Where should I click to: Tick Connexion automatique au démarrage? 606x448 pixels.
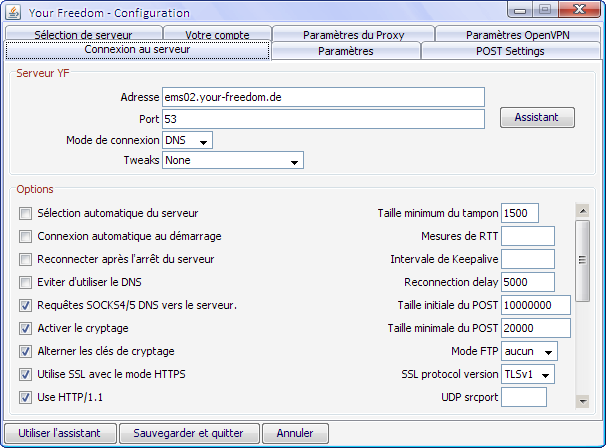(x=26, y=236)
